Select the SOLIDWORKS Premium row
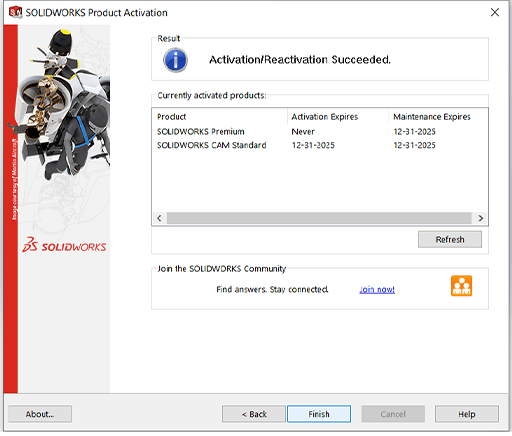The width and height of the screenshot is (512, 436). point(320,132)
